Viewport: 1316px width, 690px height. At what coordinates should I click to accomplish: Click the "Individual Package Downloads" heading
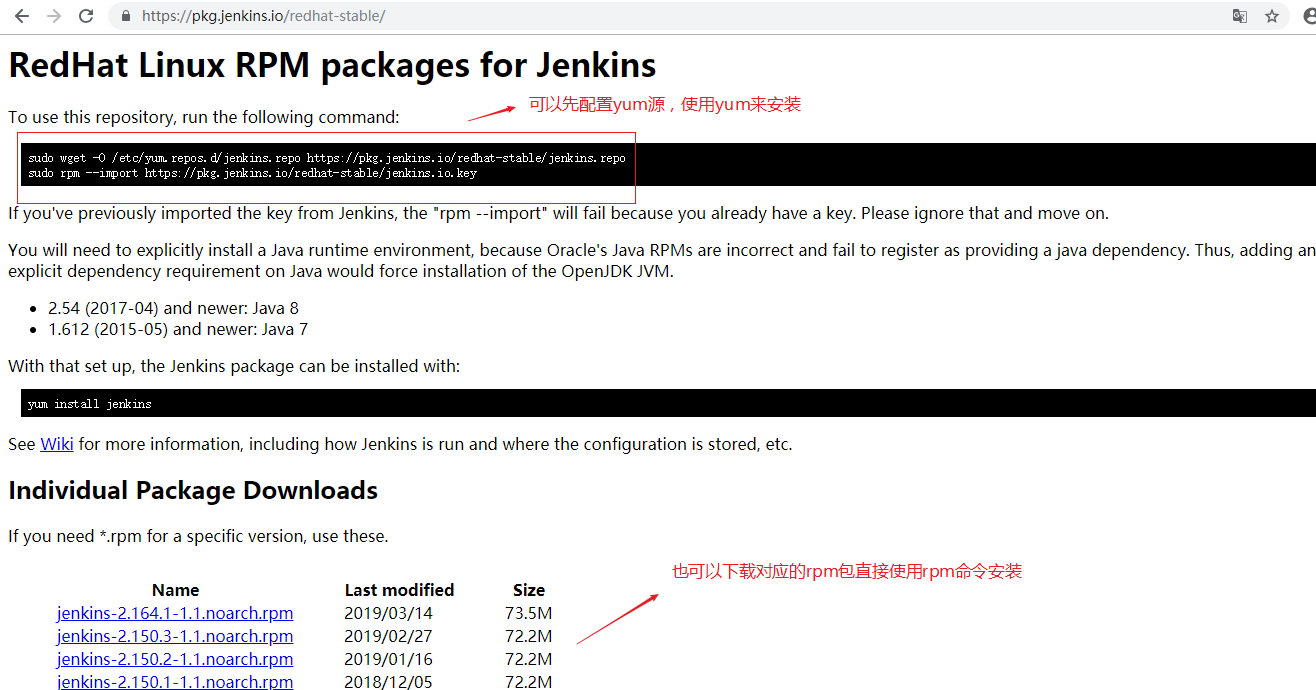point(193,491)
